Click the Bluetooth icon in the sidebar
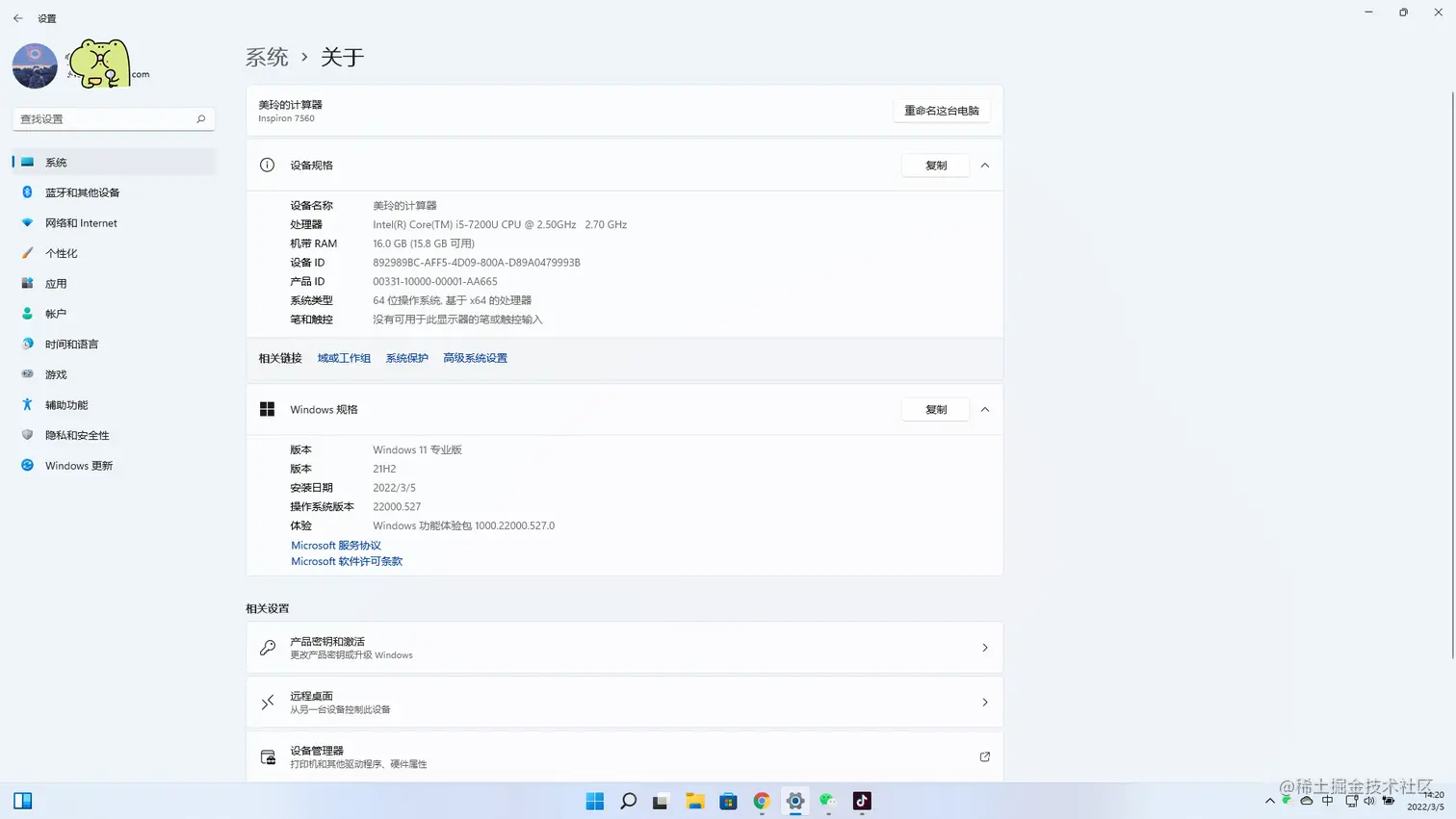This screenshot has height=819, width=1456. 27,192
